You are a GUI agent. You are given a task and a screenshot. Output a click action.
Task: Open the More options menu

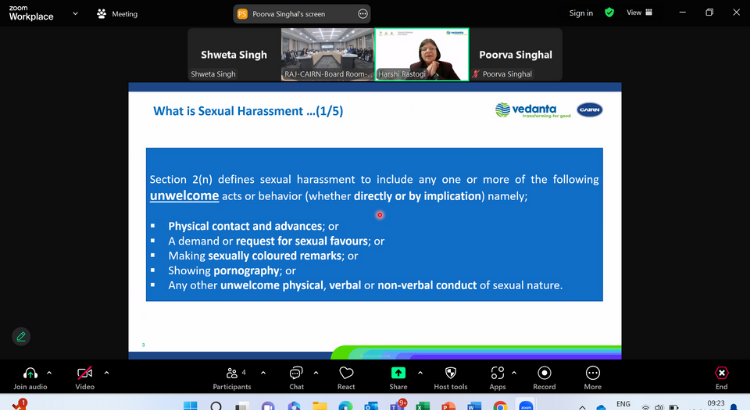[x=593, y=373]
